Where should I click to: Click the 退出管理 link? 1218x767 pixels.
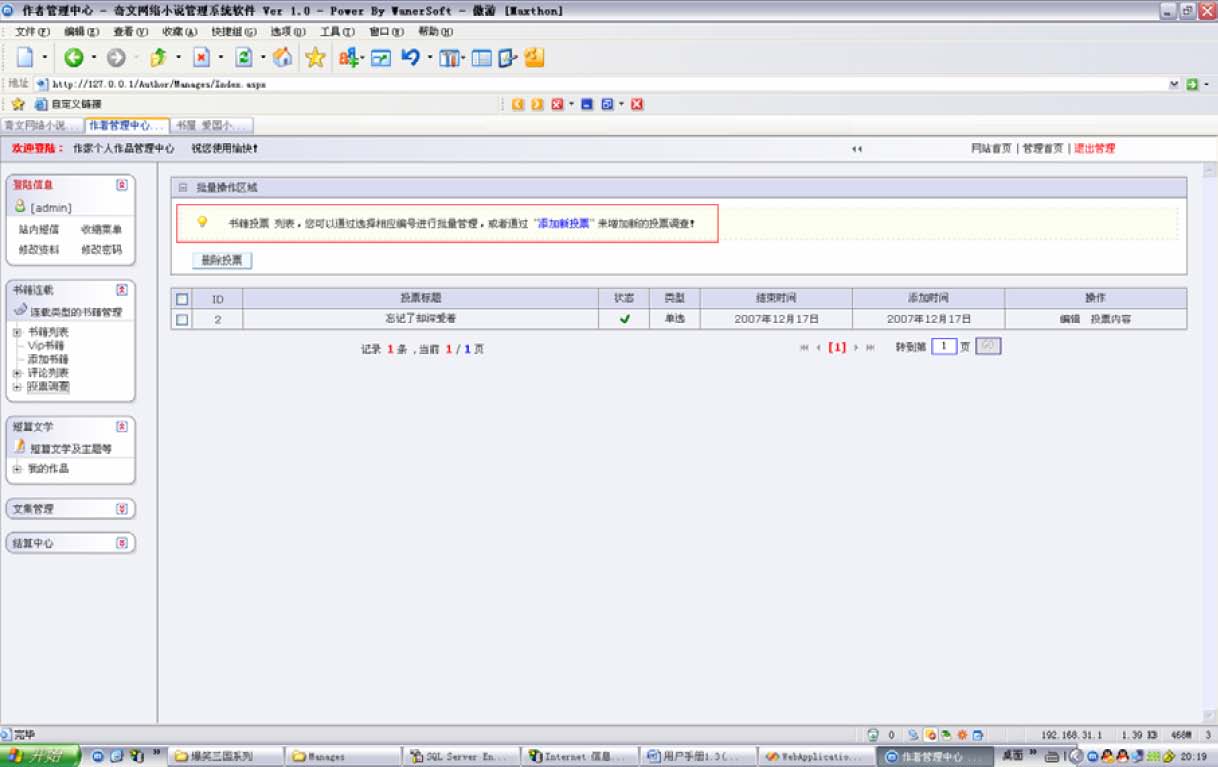(x=1094, y=149)
